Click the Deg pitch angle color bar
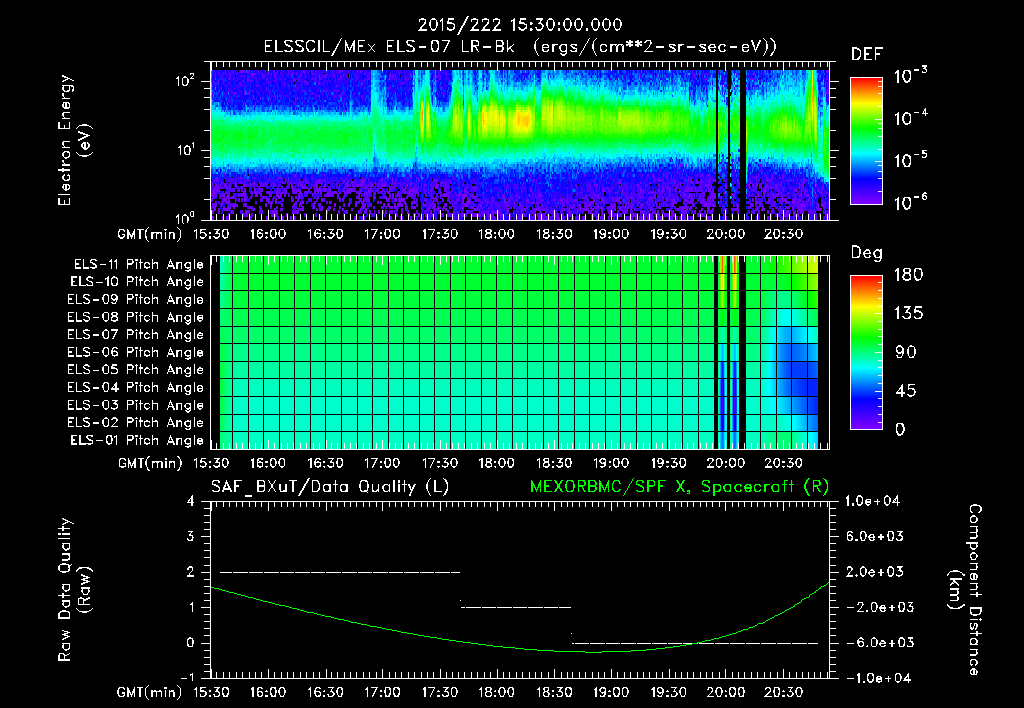This screenshot has height=708, width=1024. click(866, 352)
